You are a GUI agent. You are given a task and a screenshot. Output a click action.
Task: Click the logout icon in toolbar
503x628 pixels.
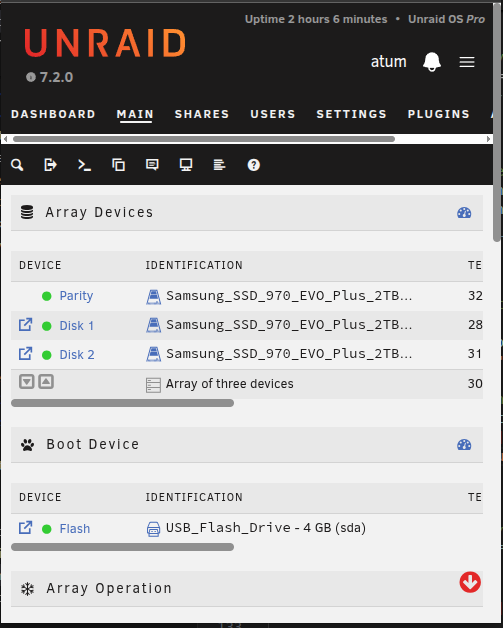pyautogui.click(x=50, y=165)
